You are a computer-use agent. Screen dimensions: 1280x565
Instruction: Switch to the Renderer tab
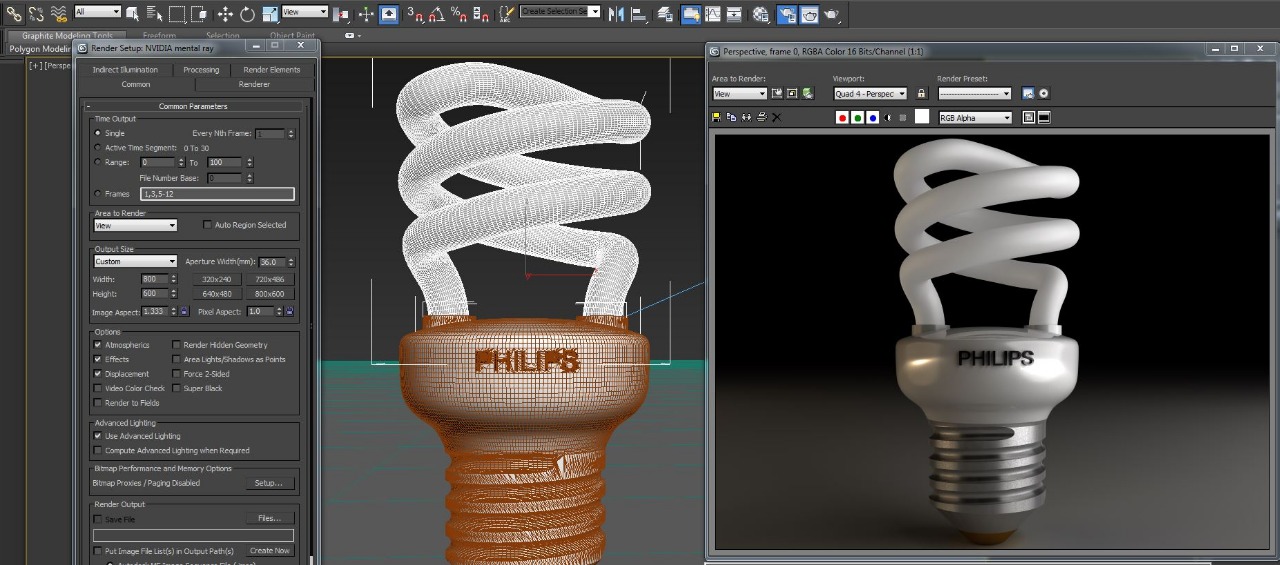[254, 84]
